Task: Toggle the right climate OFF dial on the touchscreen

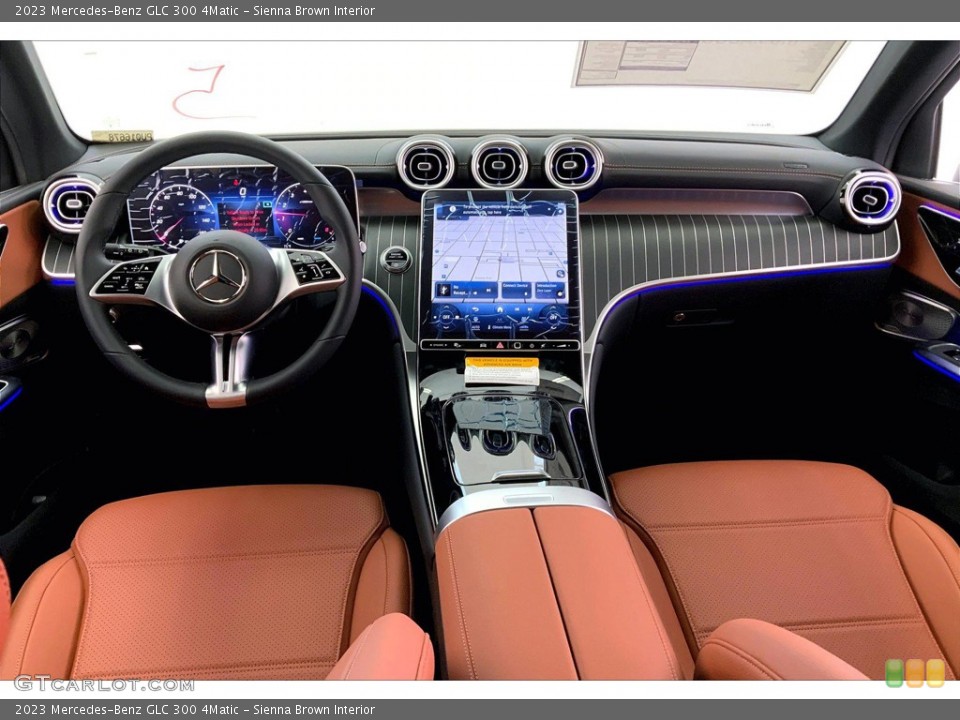Action: tap(553, 317)
